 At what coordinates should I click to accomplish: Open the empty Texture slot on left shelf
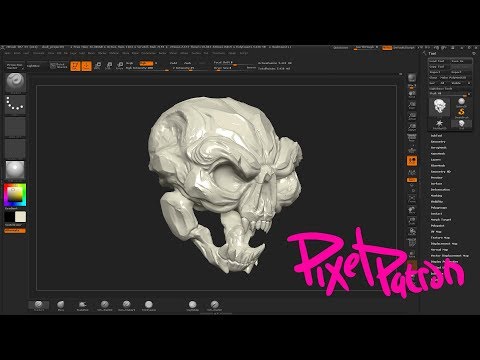15,149
